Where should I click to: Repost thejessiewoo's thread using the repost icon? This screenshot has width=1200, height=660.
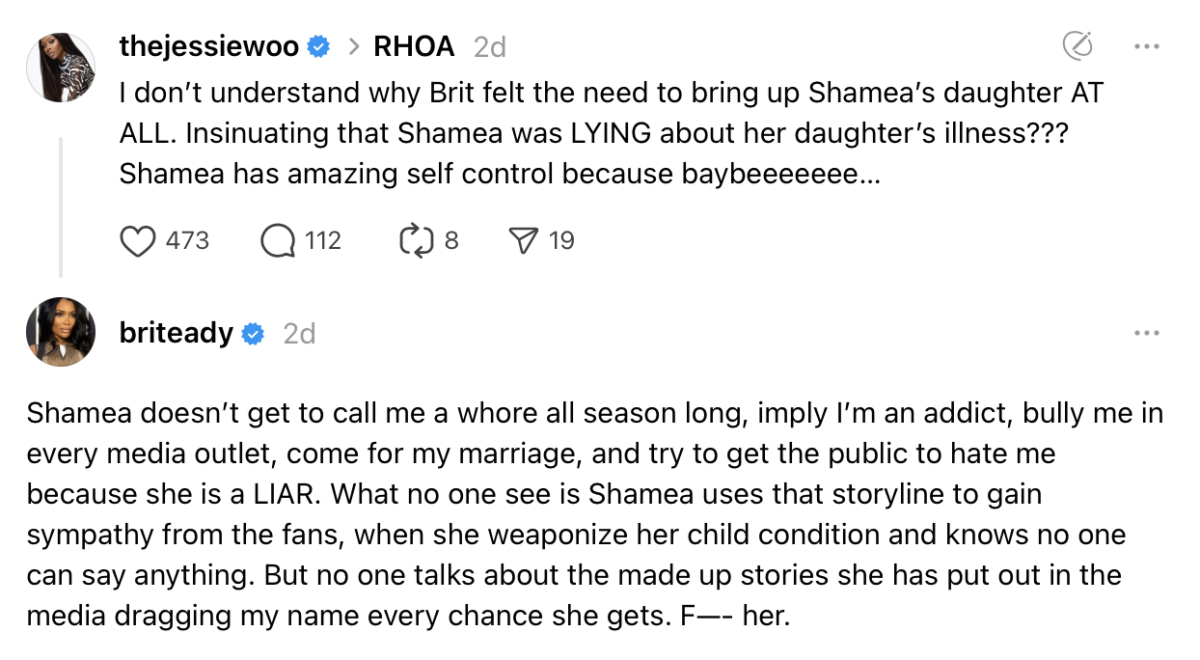pyautogui.click(x=412, y=241)
